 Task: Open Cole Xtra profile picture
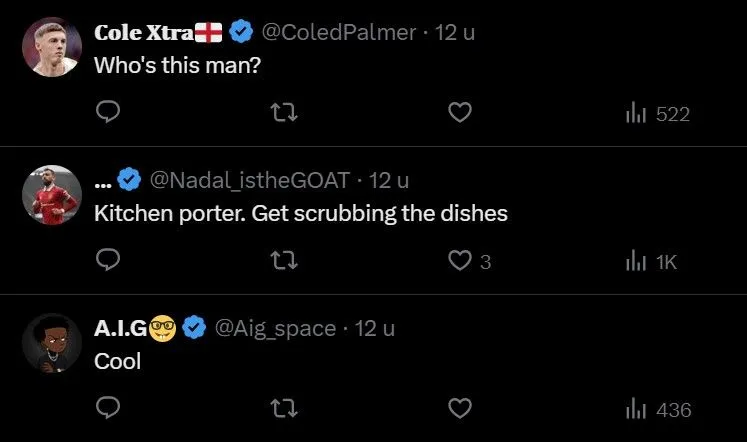pos(50,46)
